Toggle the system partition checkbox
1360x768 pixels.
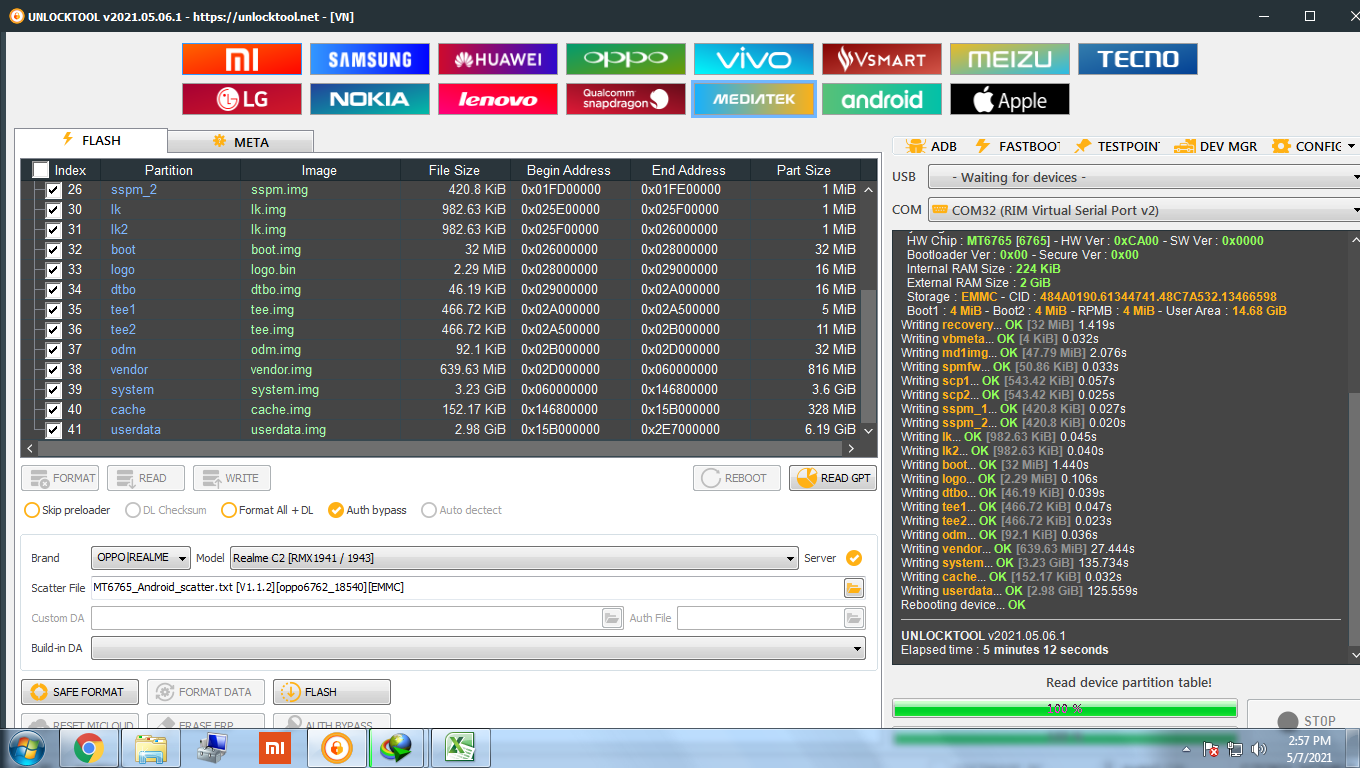(54, 390)
